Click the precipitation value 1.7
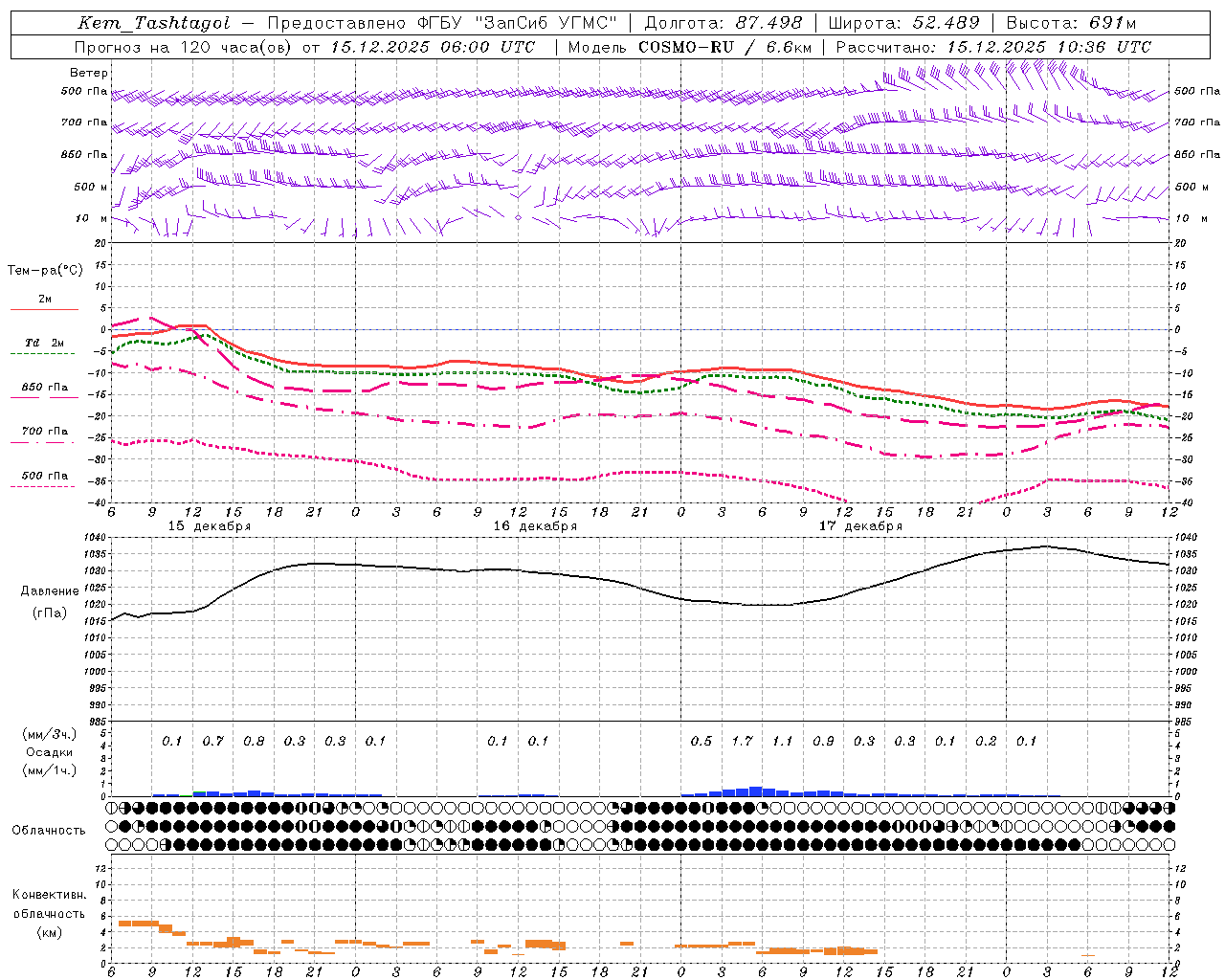Image resolution: width=1225 pixels, height=980 pixels. pyautogui.click(x=742, y=741)
